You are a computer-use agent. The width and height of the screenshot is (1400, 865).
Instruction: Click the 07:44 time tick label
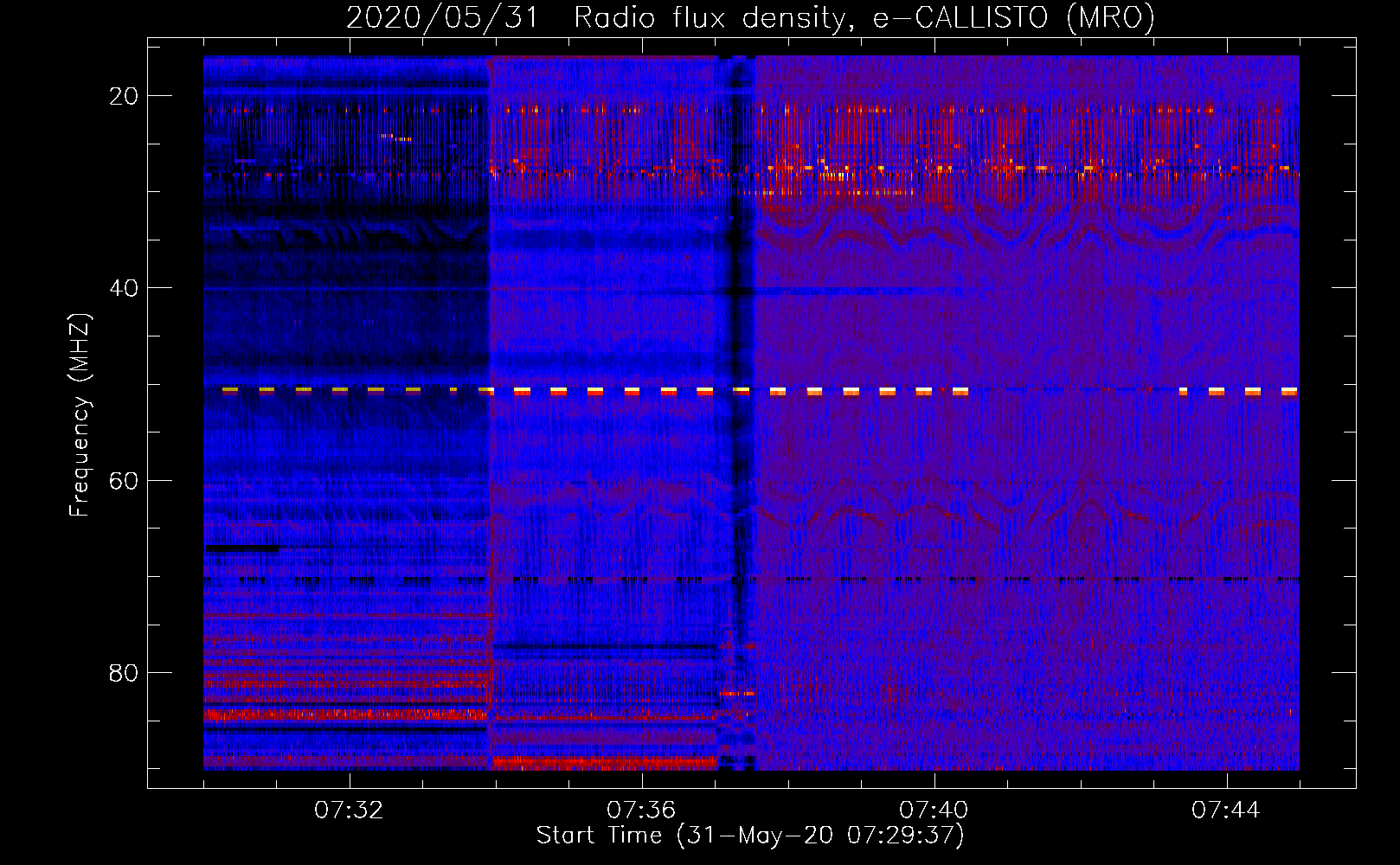coord(1226,811)
